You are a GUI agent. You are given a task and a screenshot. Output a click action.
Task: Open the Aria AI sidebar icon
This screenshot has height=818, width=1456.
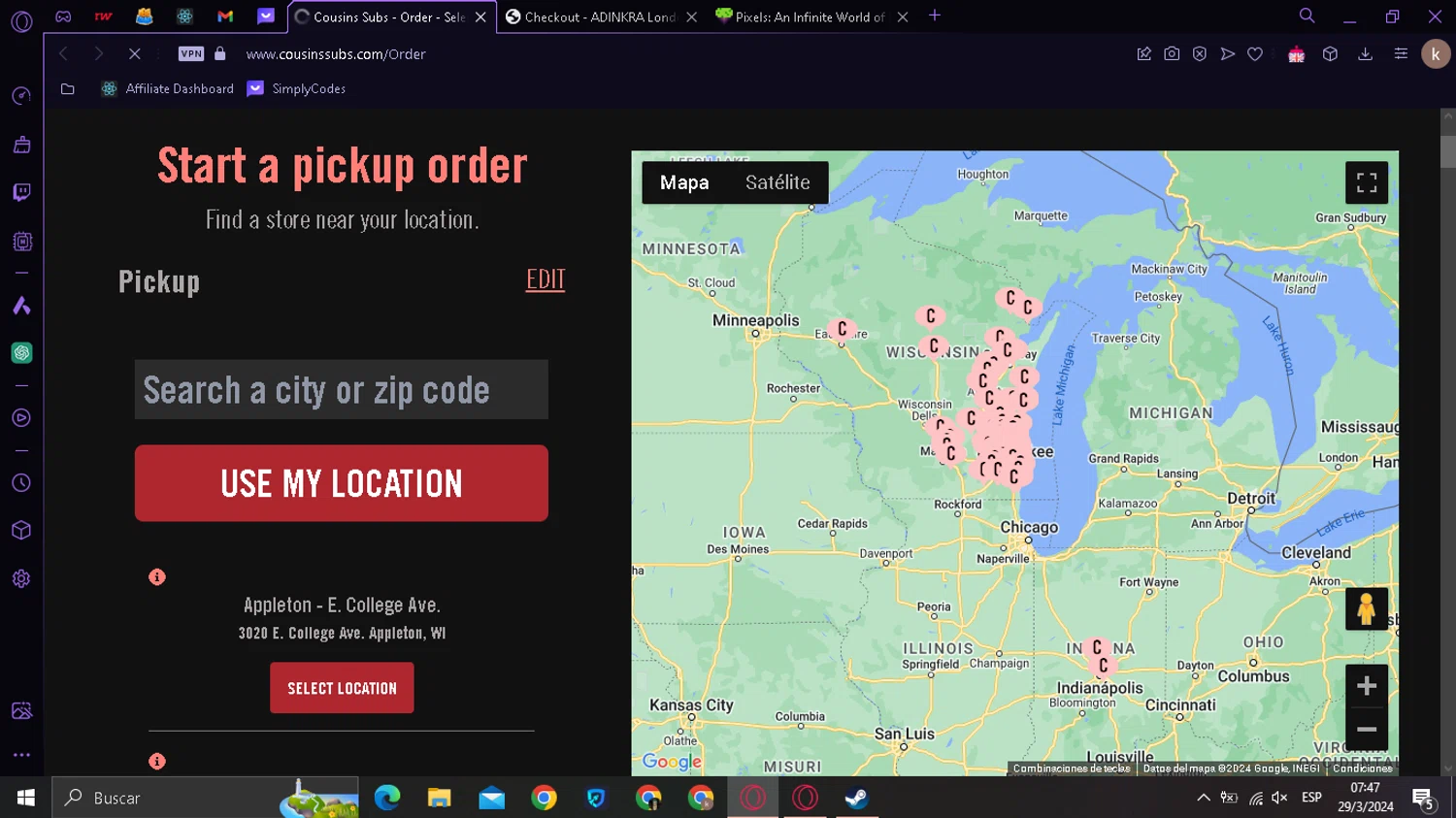(21, 306)
